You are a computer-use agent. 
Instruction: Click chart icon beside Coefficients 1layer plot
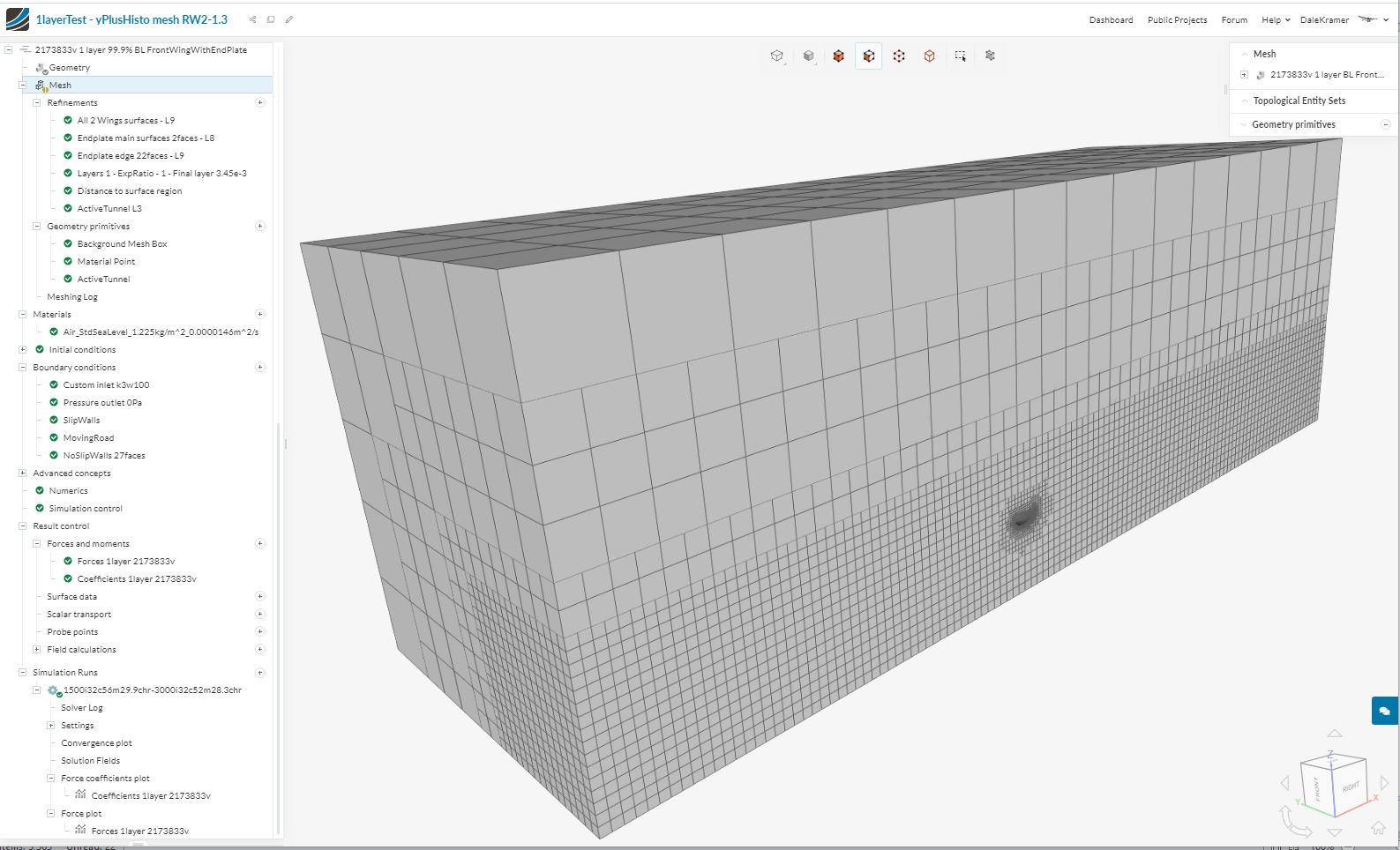coord(80,795)
